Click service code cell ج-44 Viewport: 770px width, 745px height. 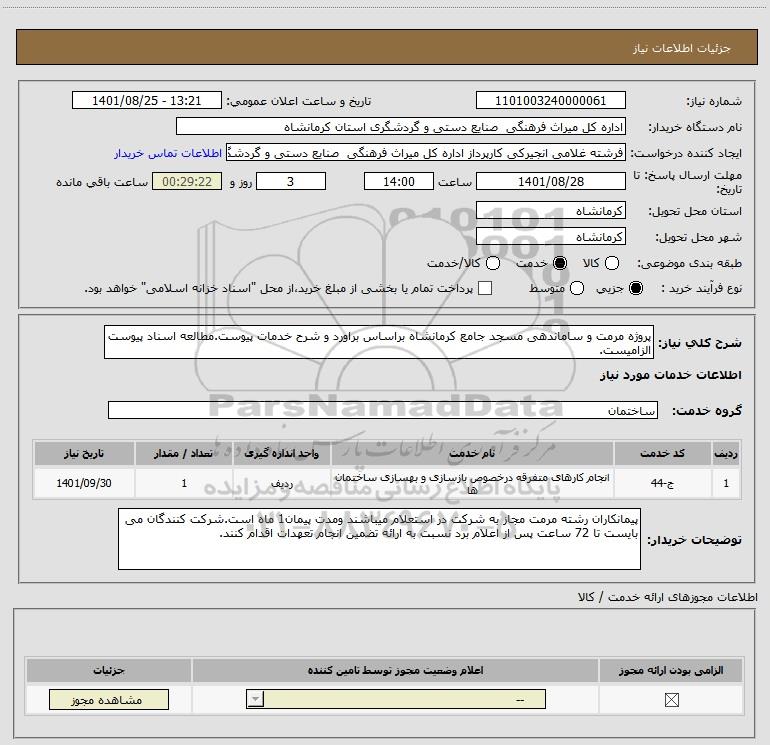click(662, 483)
